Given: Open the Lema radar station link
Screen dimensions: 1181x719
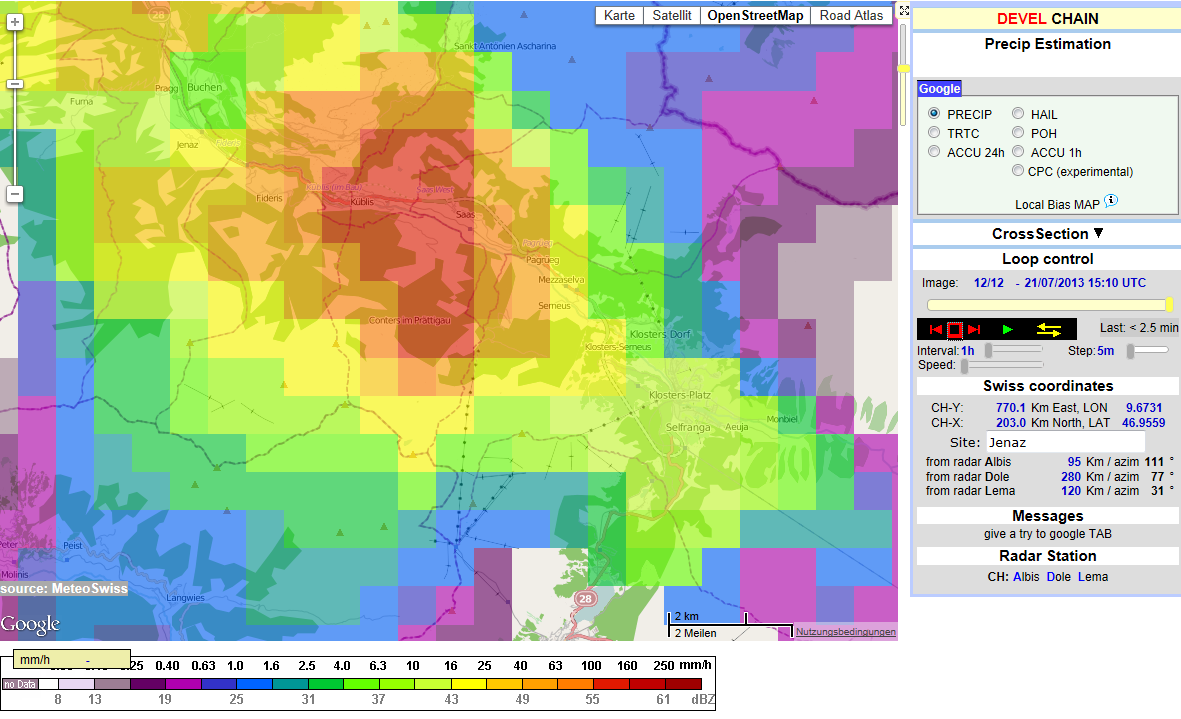Looking at the screenshot, I should coord(1093,577).
